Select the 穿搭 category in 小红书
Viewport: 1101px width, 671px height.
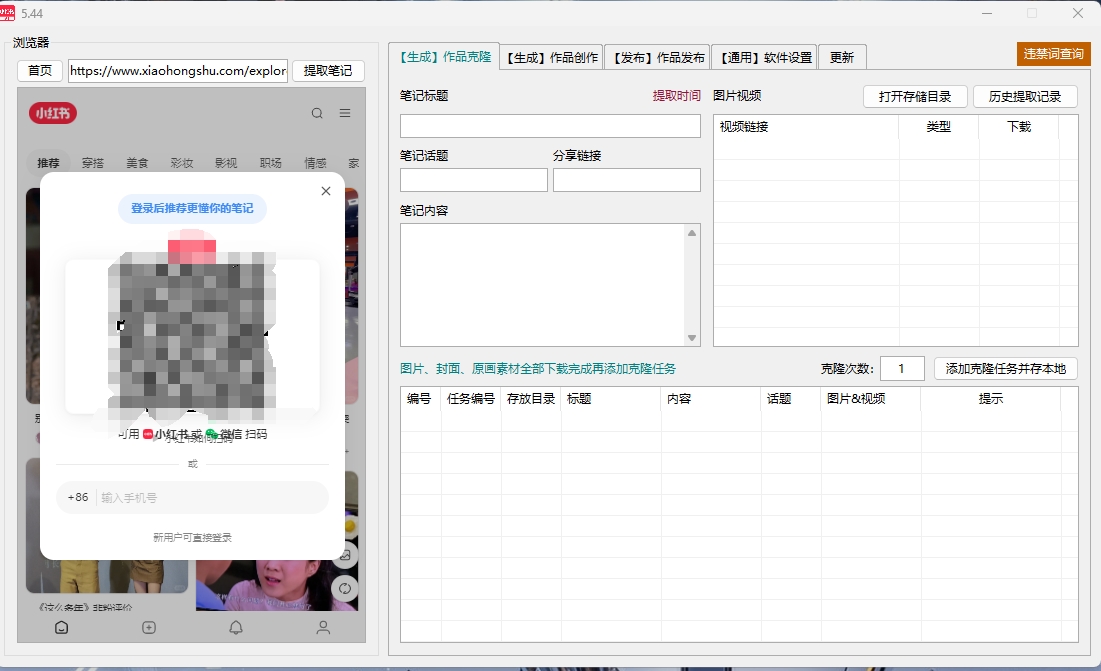tap(93, 163)
